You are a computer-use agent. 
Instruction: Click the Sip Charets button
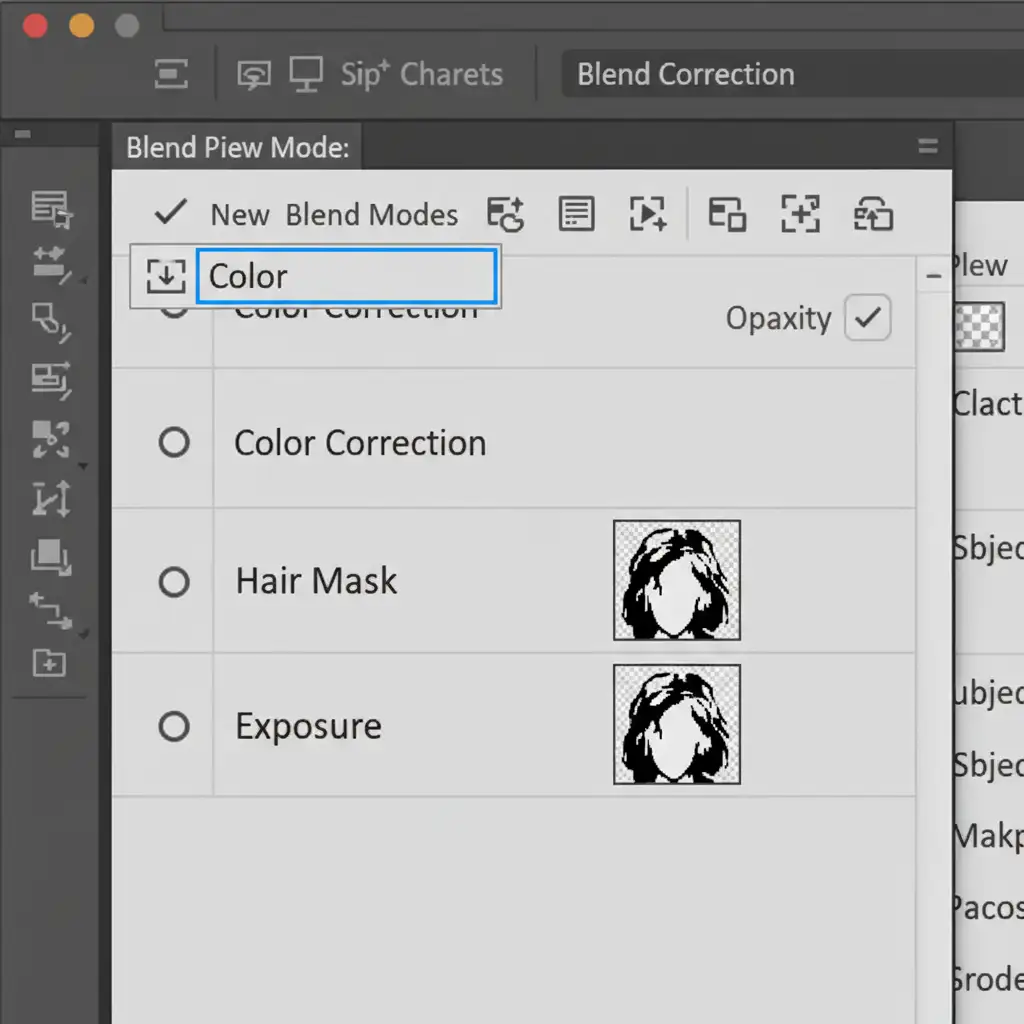click(421, 74)
